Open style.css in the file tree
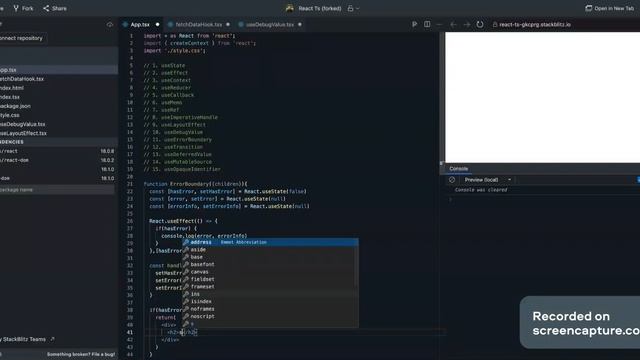Viewport: 640px width, 360px height. pyautogui.click(x=59, y=115)
